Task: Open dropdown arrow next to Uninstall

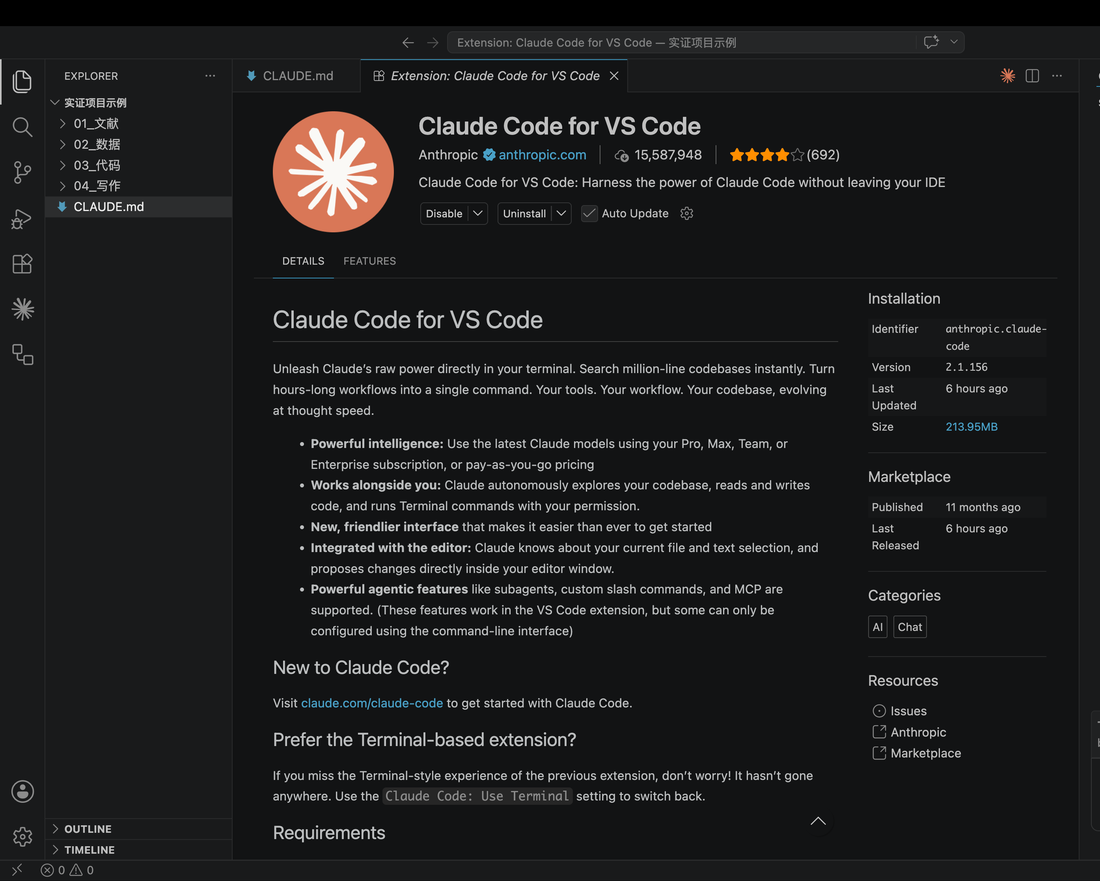Action: [561, 213]
